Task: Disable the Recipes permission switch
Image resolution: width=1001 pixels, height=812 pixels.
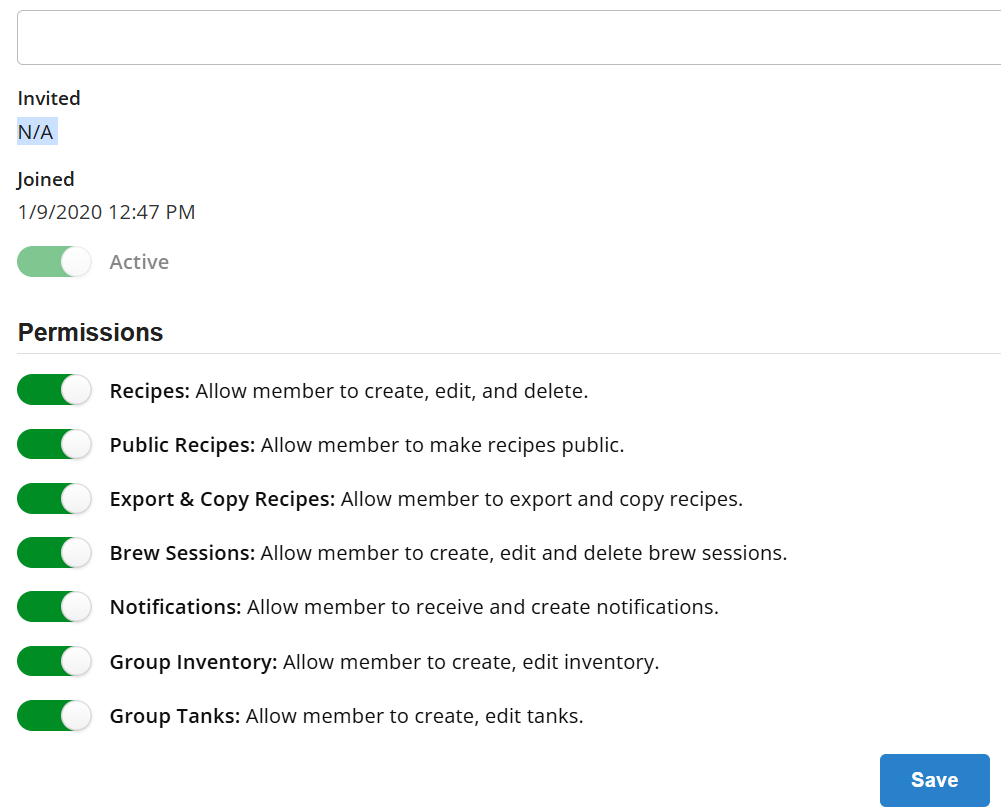Action: click(x=54, y=391)
